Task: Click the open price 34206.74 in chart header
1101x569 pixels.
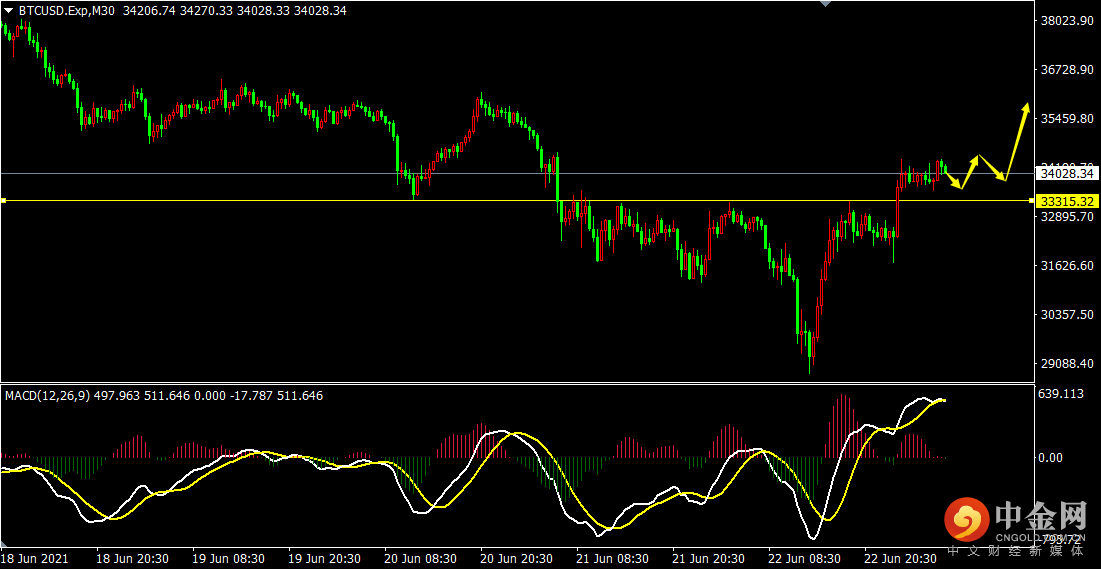Action: click(150, 11)
